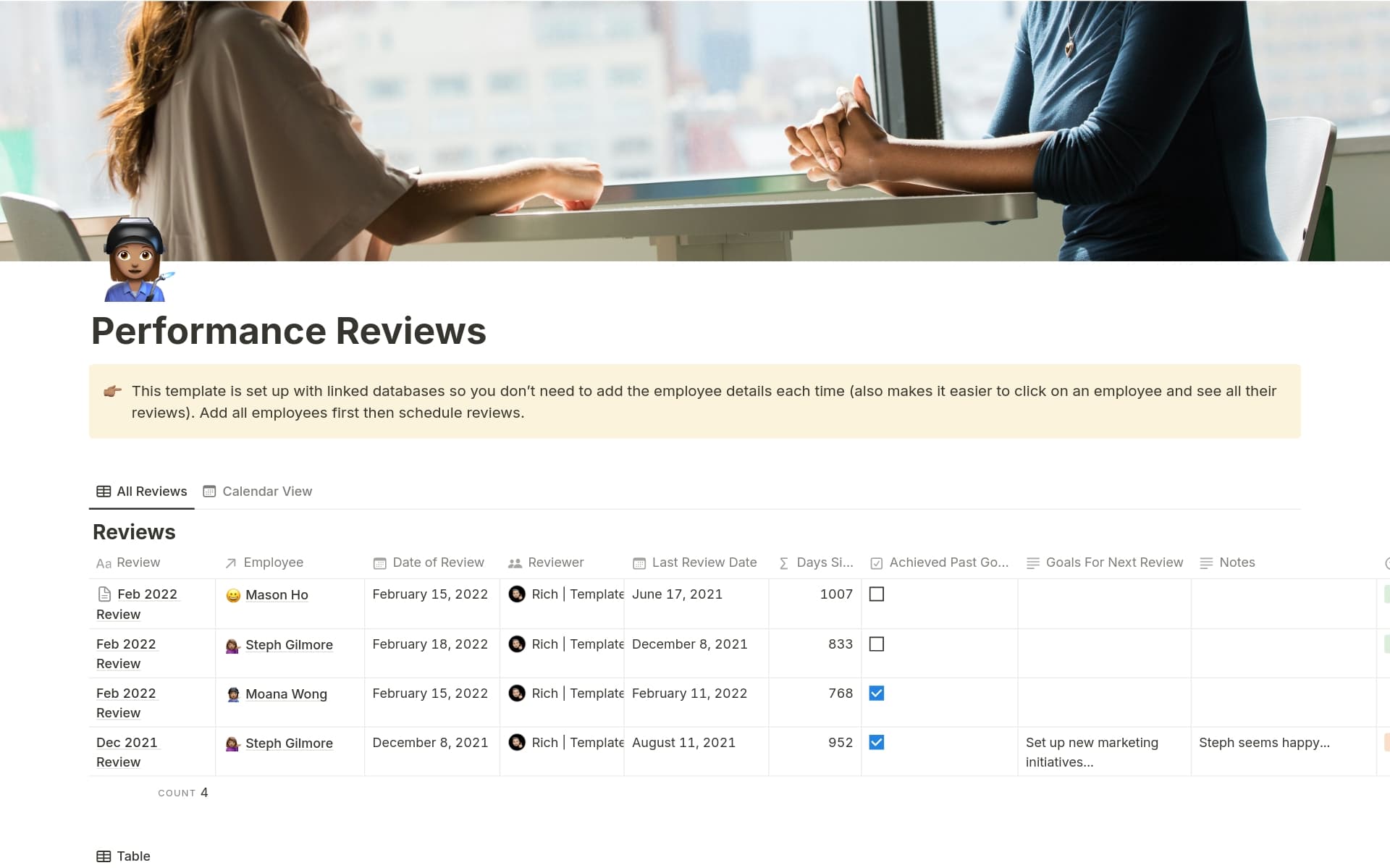Viewport: 1390px width, 868px height.
Task: Click the pointing hand callout icon
Action: [112, 392]
